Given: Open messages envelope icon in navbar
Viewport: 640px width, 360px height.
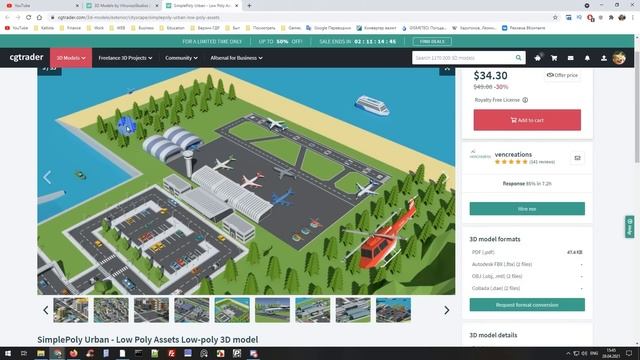Looking at the screenshot, I should tap(571, 58).
